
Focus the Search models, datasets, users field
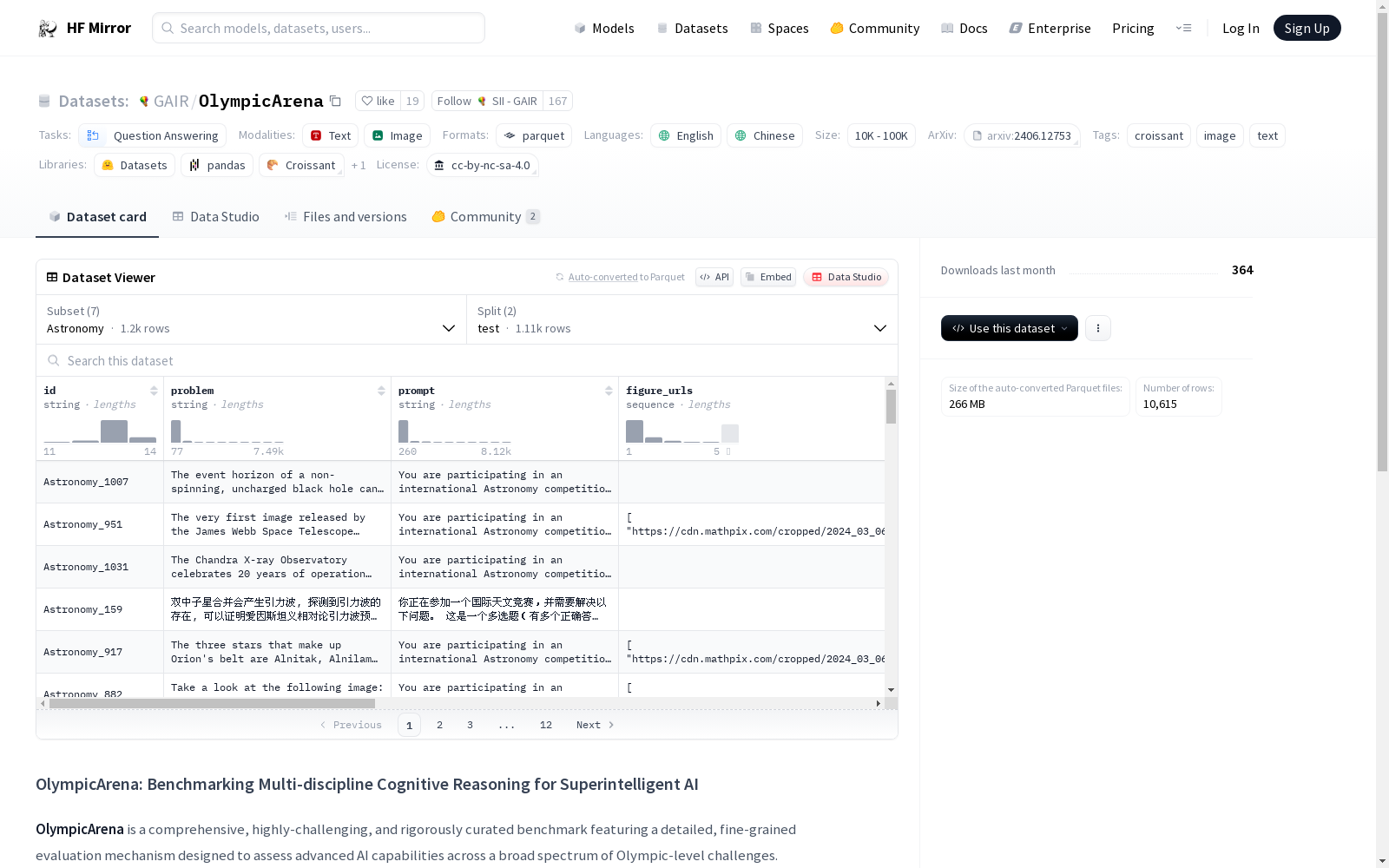click(319, 28)
